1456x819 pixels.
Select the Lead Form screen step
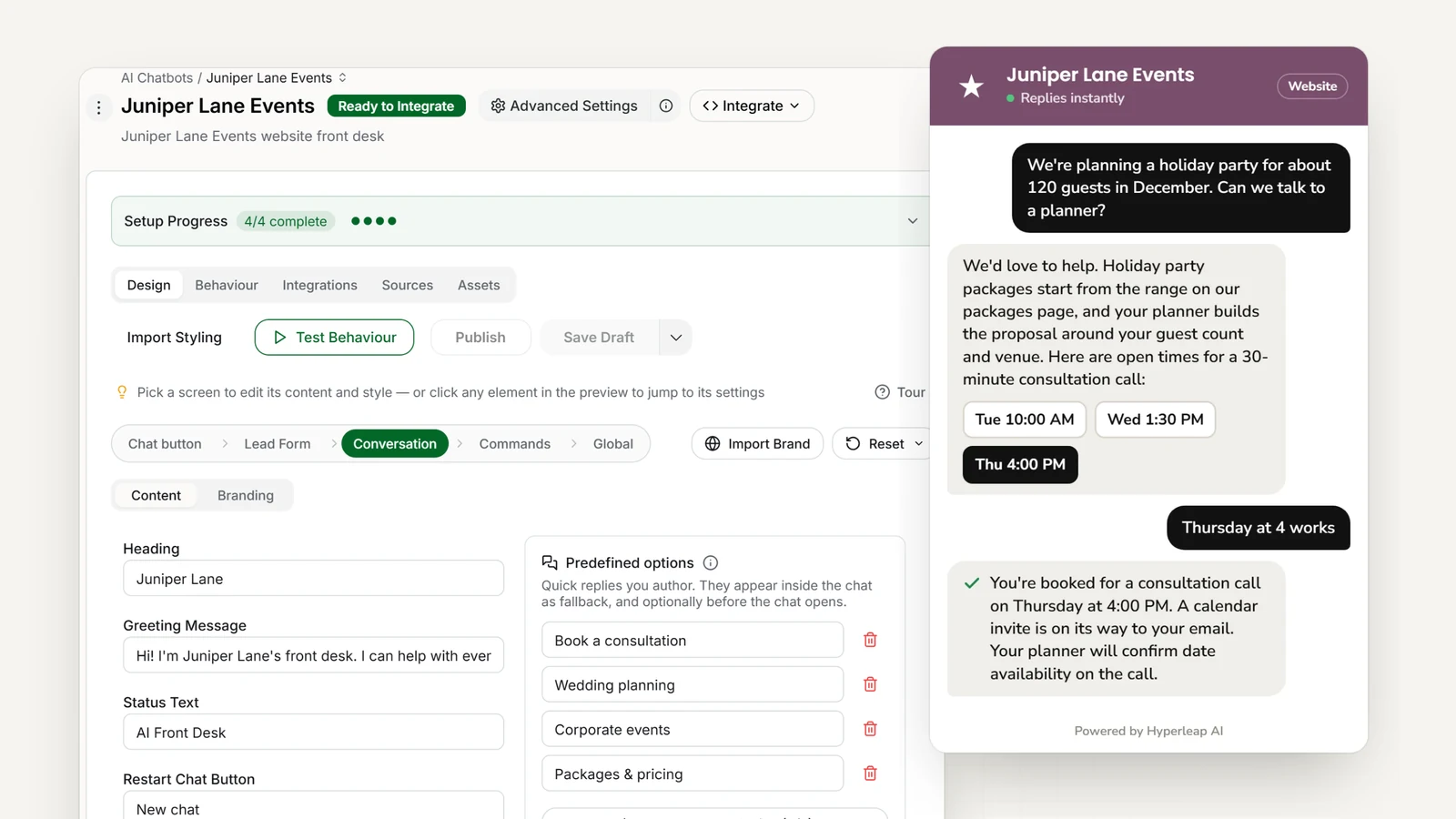(x=278, y=444)
